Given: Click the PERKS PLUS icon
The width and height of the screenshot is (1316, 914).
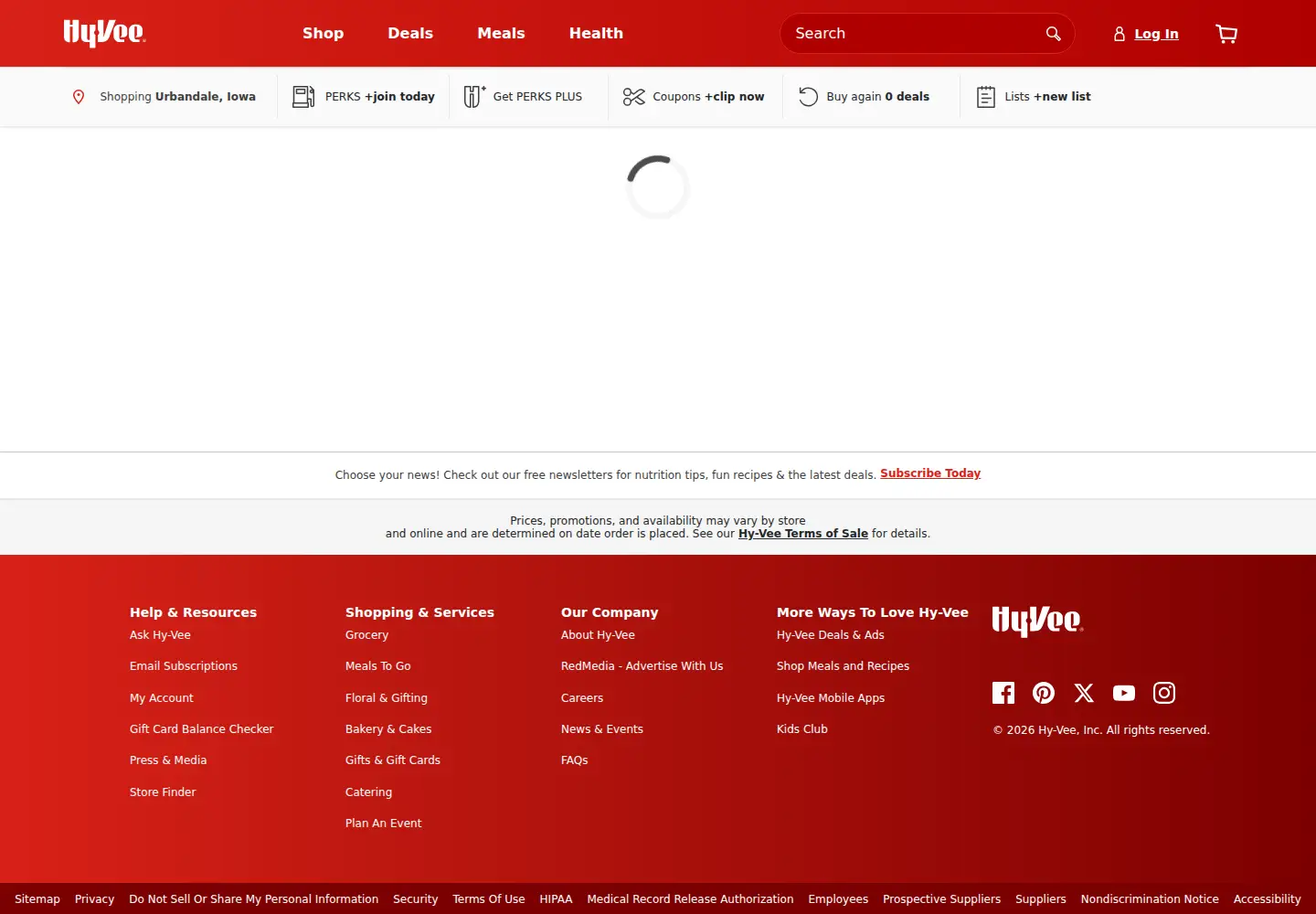Looking at the screenshot, I should [474, 96].
